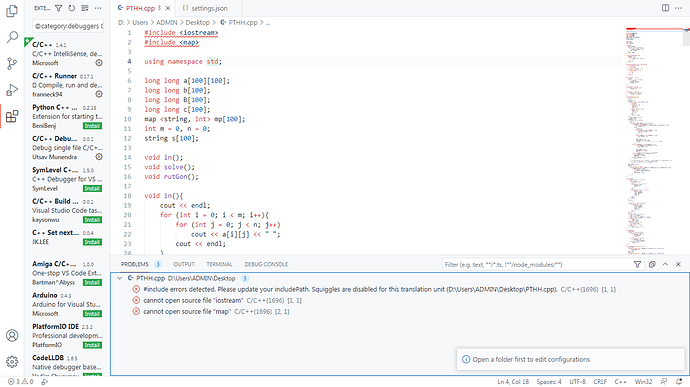Install the Python C++ Debugger extension

coord(92,125)
